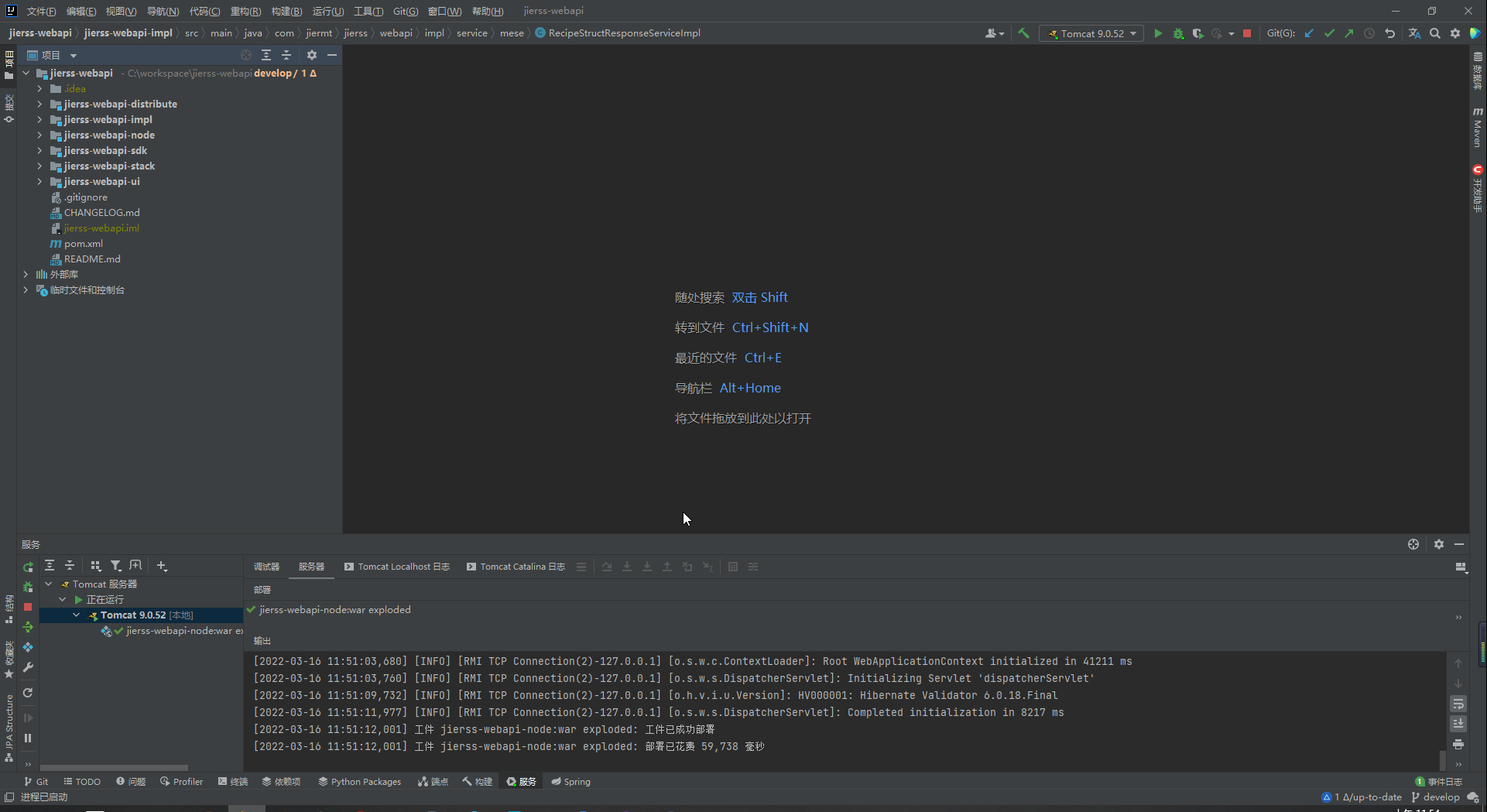Push commits using the green up-right arrow

(1349, 33)
